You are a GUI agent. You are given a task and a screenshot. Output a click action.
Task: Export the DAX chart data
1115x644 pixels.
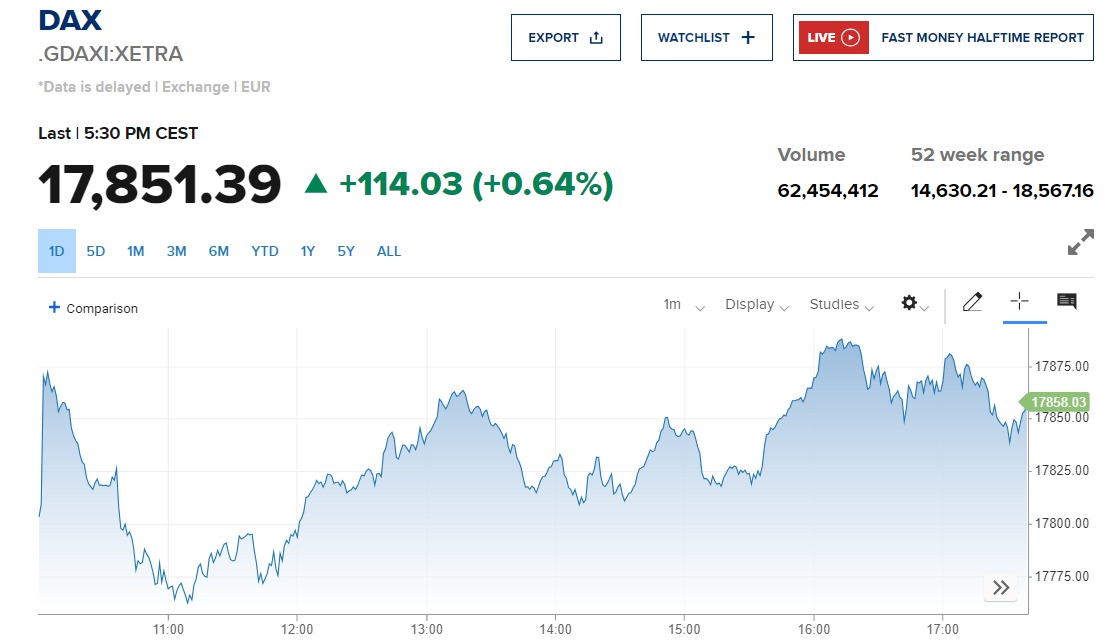tap(565, 38)
